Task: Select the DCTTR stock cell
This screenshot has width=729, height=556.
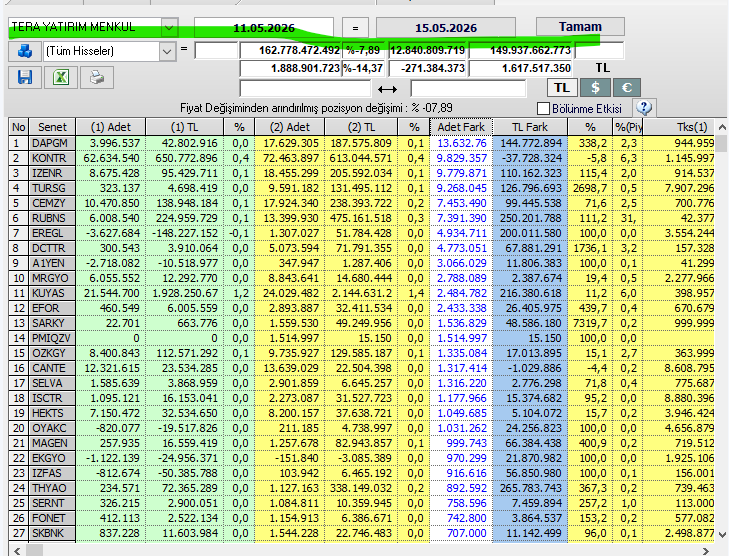Action: point(52,248)
